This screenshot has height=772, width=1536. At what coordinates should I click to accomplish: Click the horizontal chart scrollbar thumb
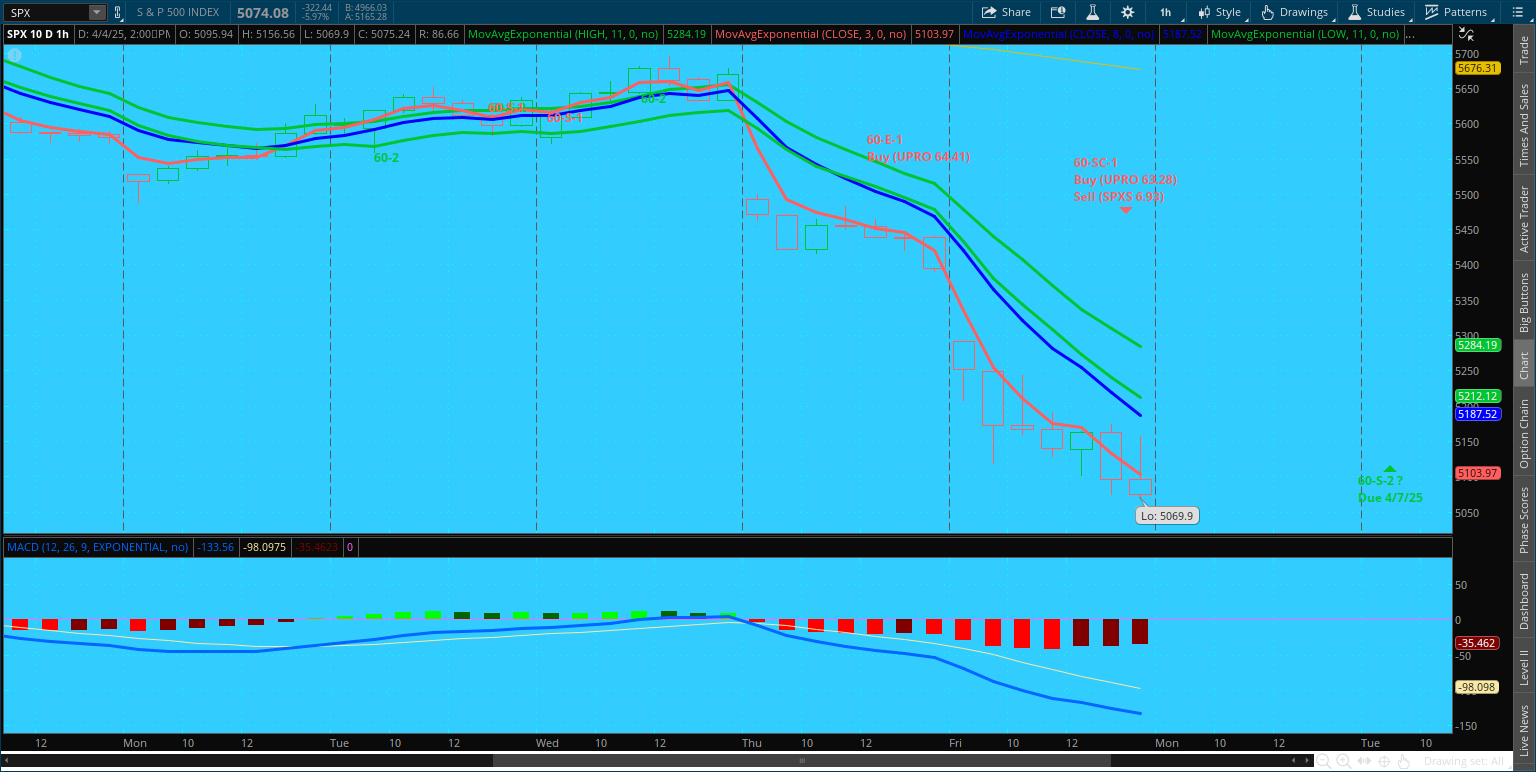pyautogui.click(x=800, y=761)
